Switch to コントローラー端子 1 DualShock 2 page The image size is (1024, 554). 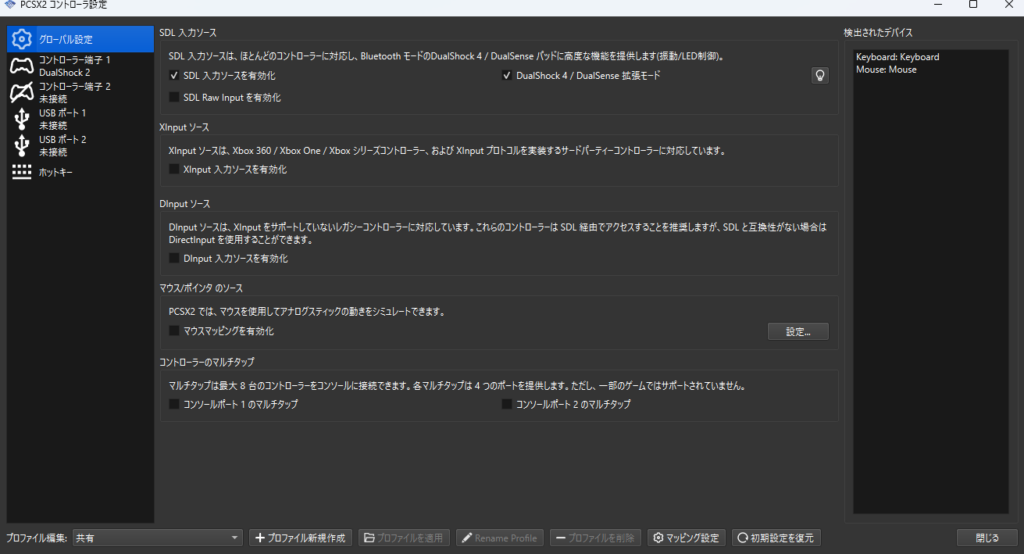[x=80, y=66]
